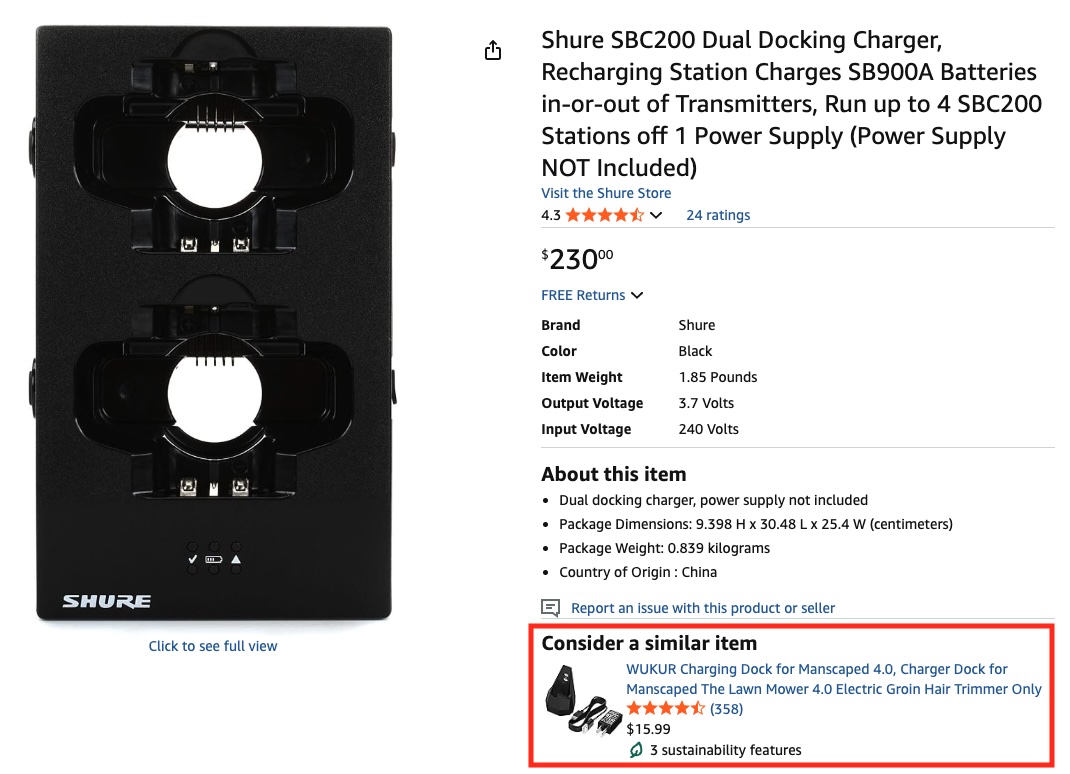Expand the rating breakdown chevron next to stars
Viewport: 1070px width, 774px height.
pos(656,215)
